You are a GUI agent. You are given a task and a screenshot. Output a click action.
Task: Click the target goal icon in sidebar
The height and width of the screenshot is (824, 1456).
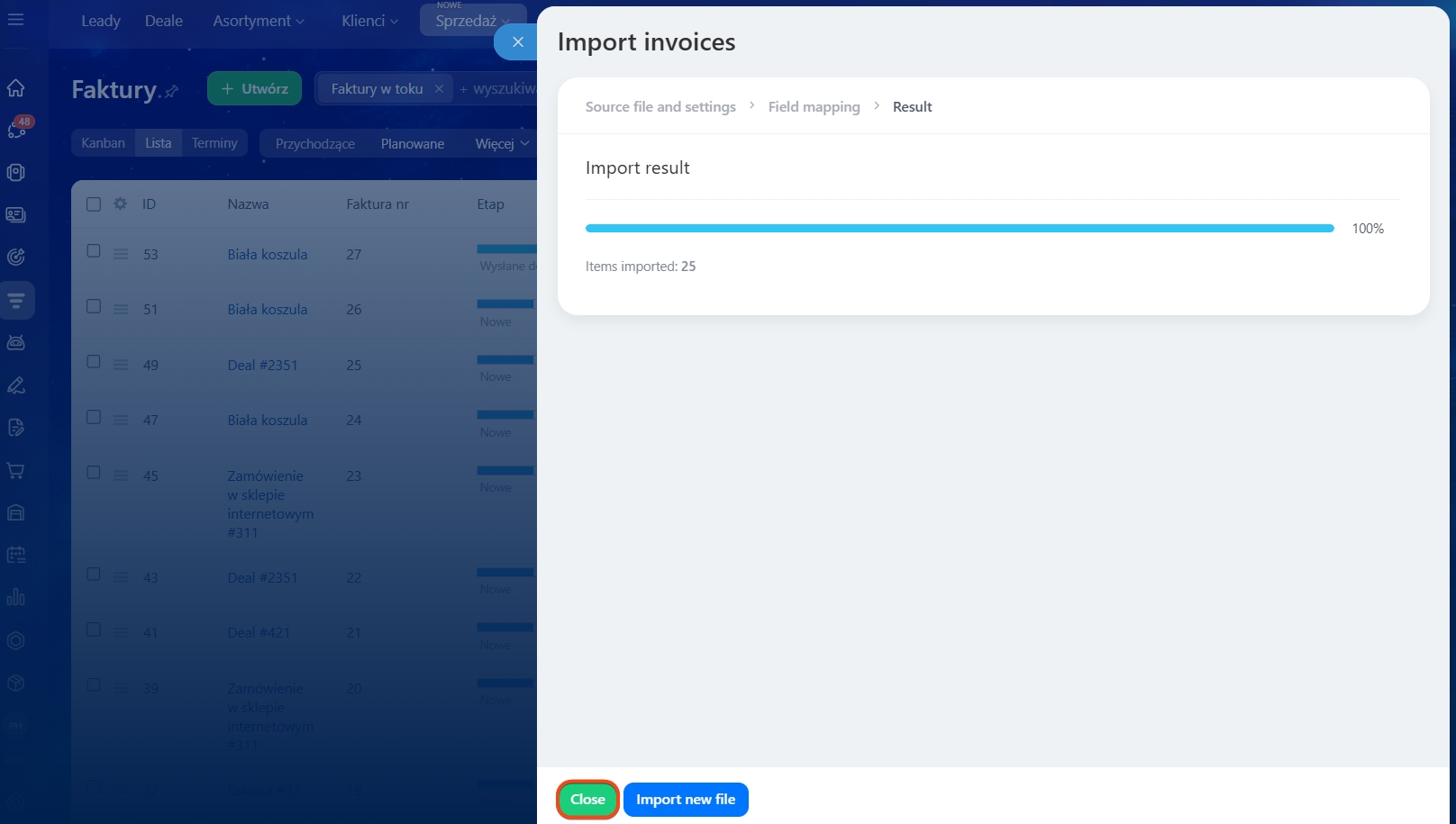coord(16,258)
